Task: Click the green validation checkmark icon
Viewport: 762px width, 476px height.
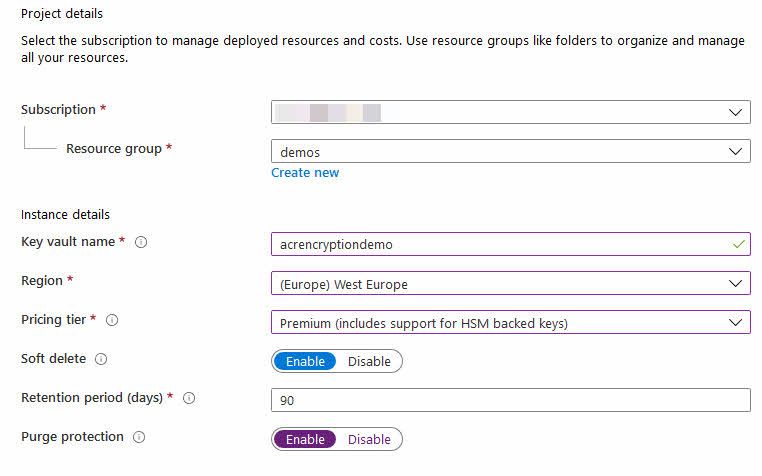Action: tap(739, 244)
